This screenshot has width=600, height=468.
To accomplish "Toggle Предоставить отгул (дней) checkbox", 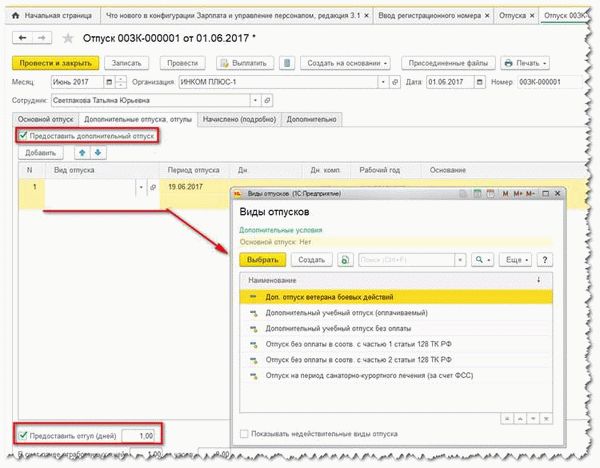I will pyautogui.click(x=23, y=435).
